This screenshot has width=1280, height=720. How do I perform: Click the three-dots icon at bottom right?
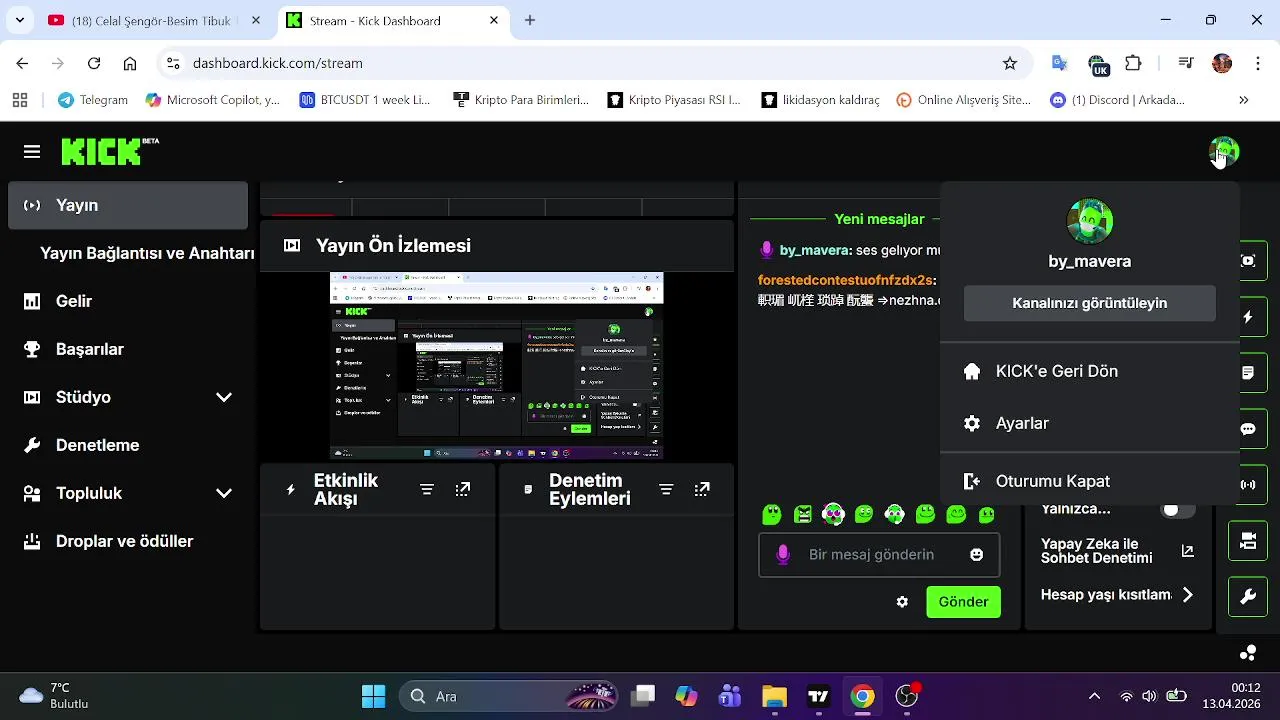1248,653
